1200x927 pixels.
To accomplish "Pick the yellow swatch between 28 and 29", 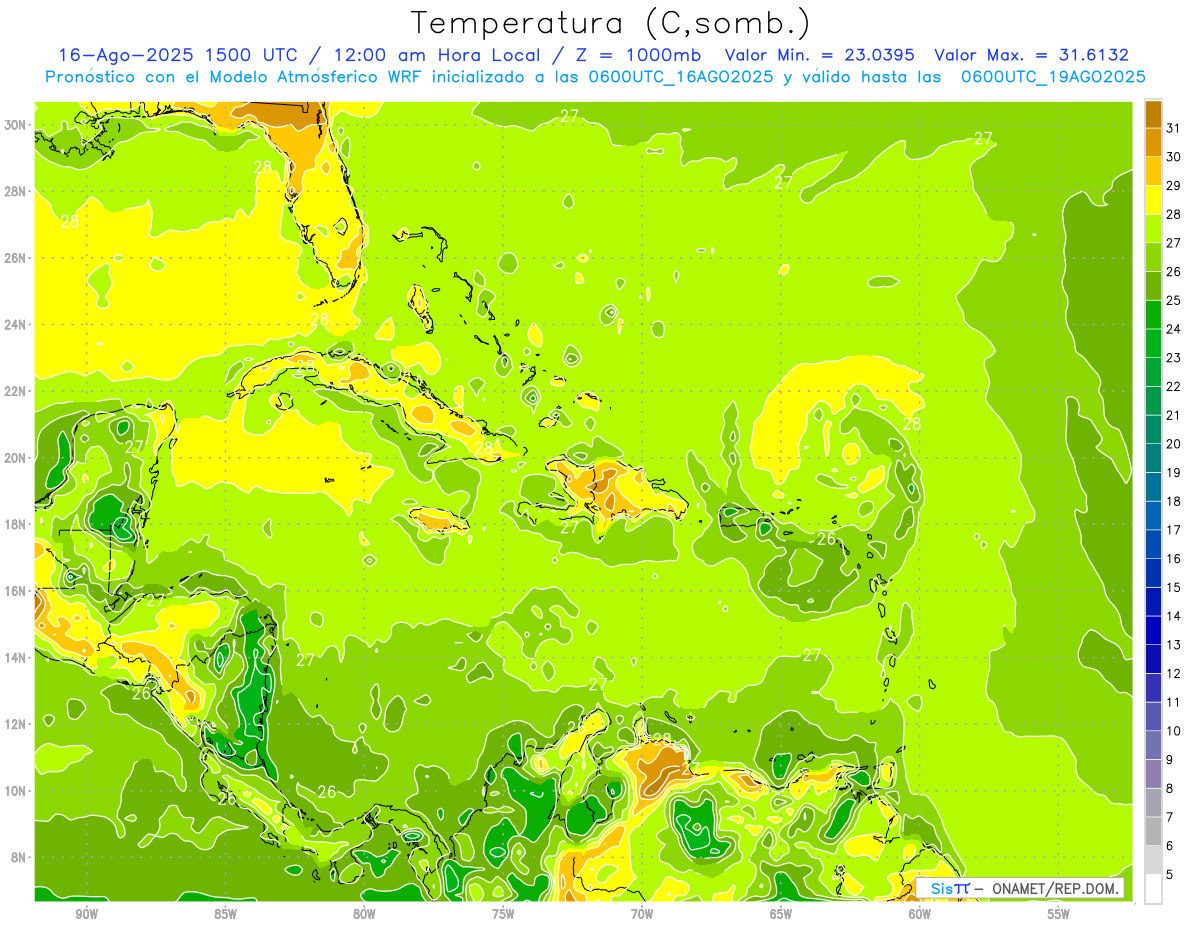I will click(x=1153, y=199).
